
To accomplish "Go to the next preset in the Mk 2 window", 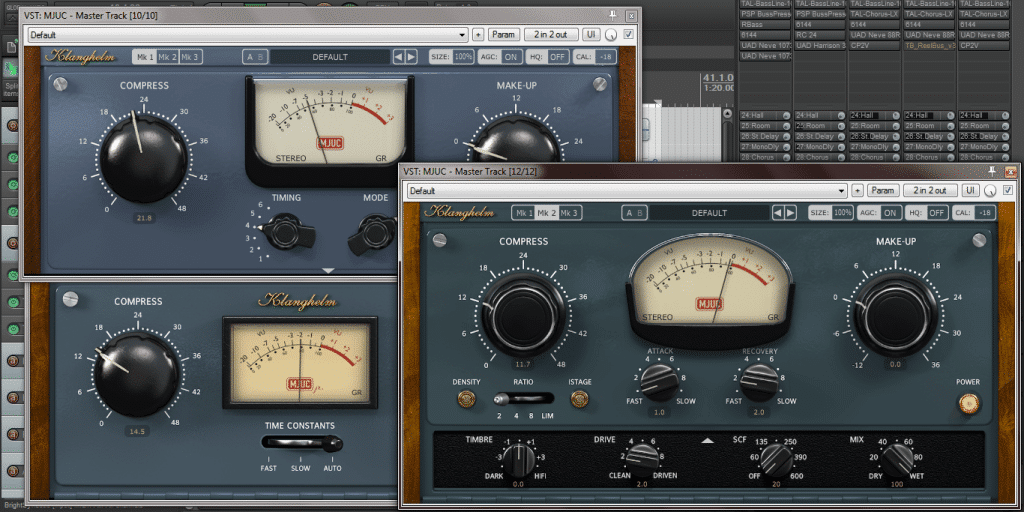I will tap(790, 213).
